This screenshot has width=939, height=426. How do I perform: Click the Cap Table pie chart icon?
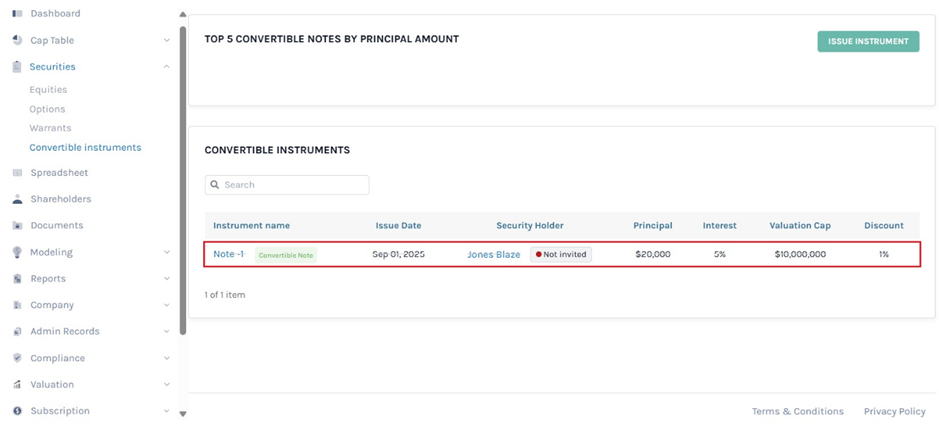point(17,41)
